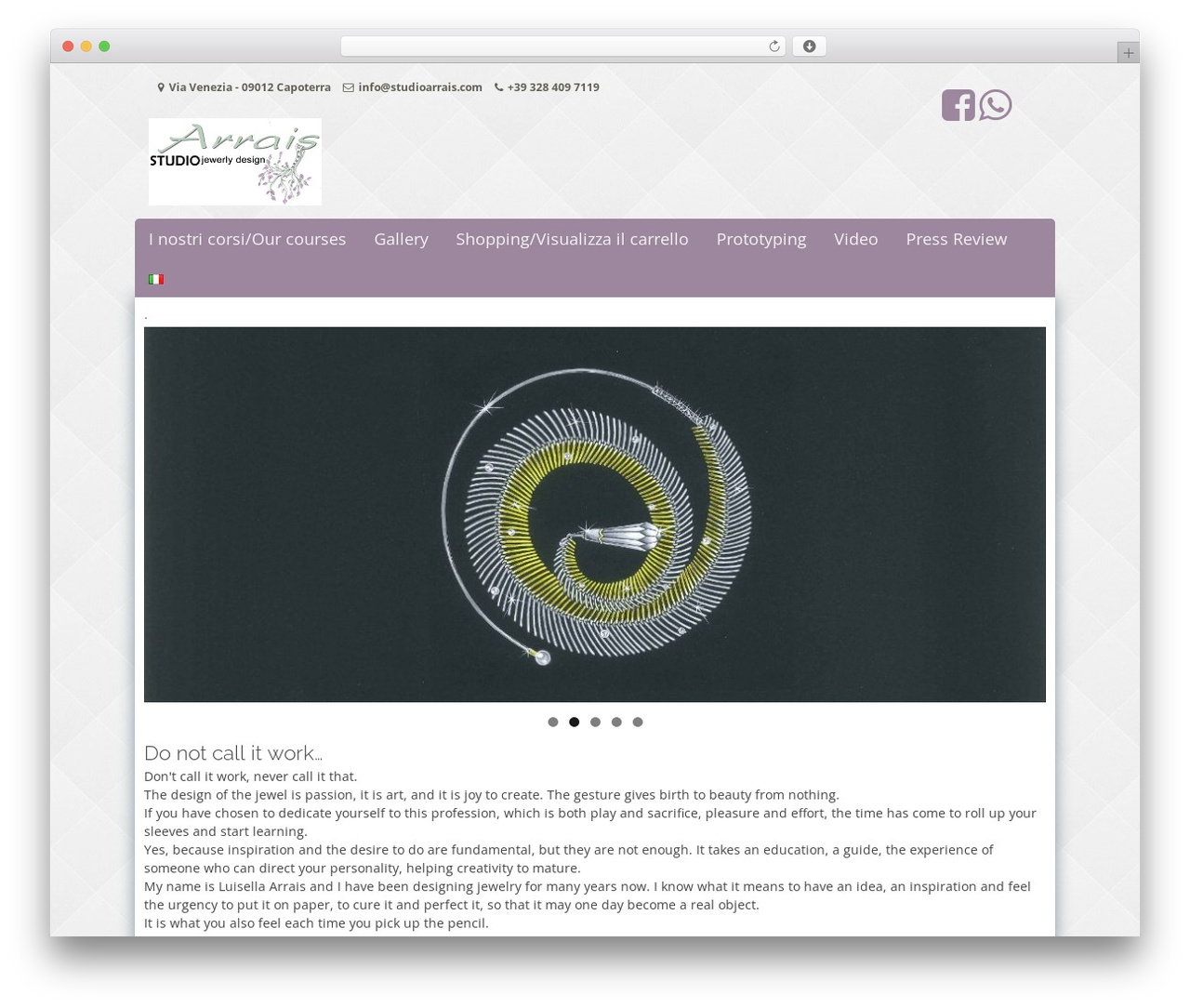Click the browser download icon
This screenshot has width=1190, height=1008.
pos(809,46)
